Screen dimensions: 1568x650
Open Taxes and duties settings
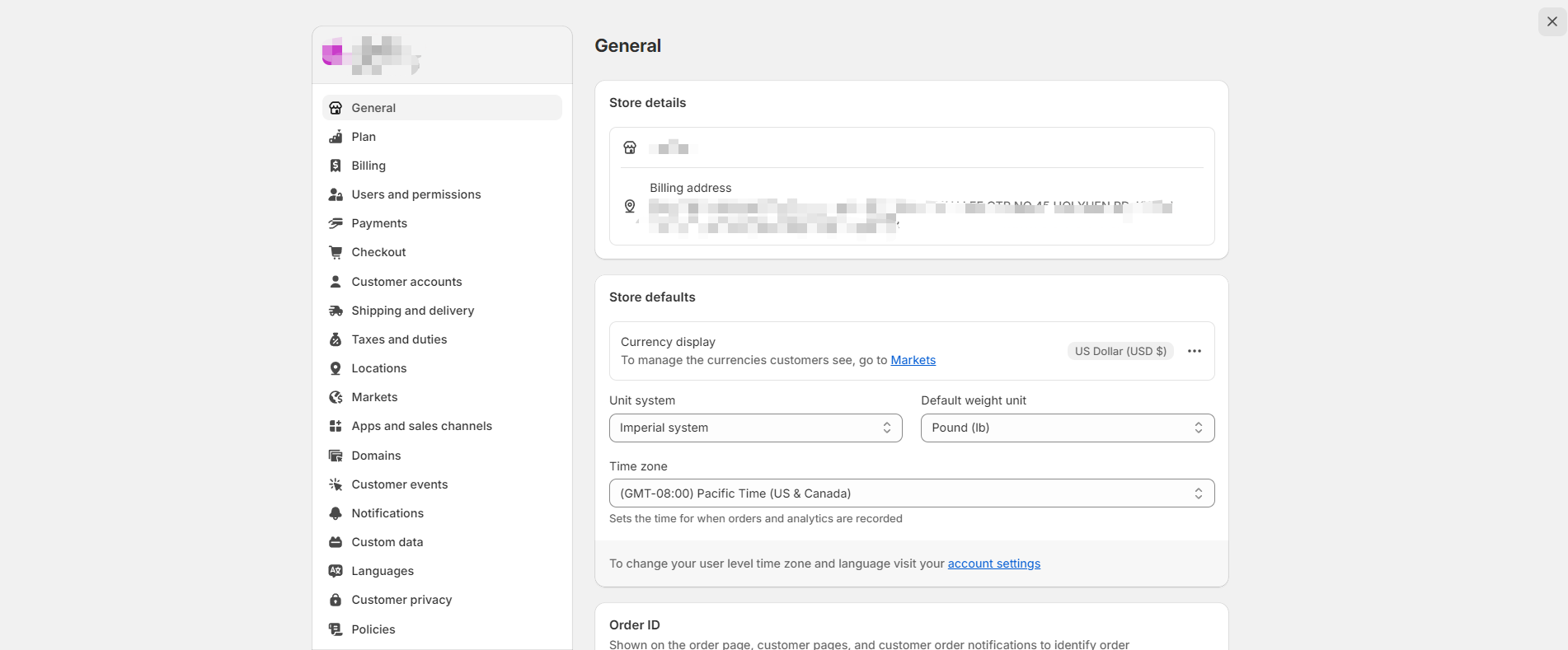coord(442,339)
